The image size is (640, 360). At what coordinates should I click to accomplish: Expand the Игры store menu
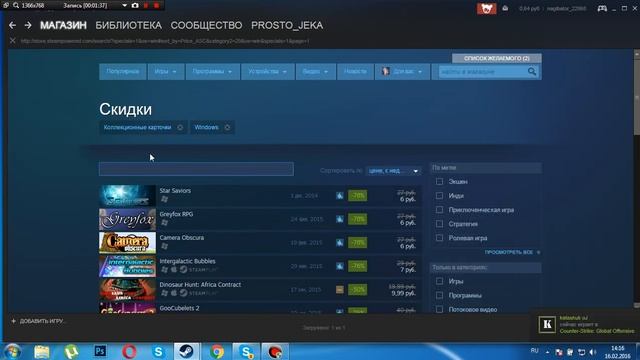click(165, 71)
